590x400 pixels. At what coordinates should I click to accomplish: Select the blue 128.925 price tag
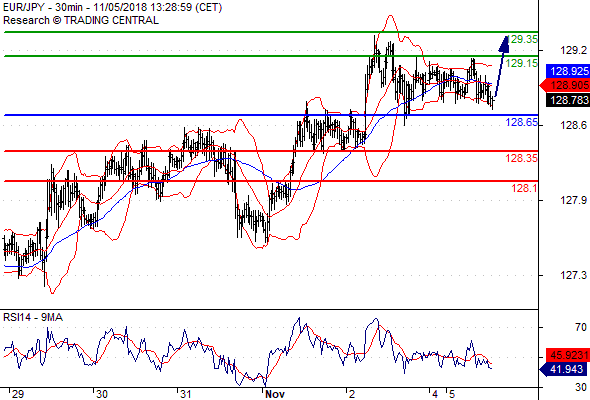click(568, 71)
